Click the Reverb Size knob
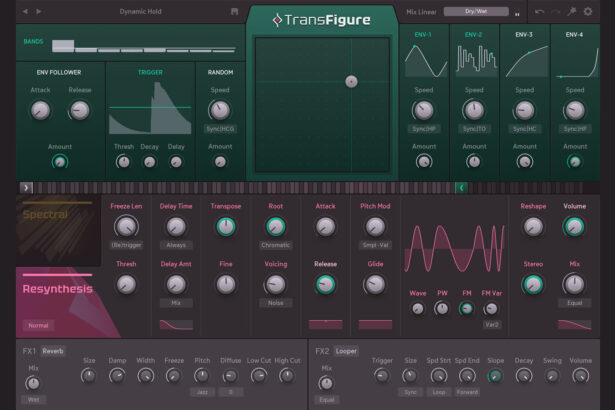Screen dimensions: 615x410 89,376
